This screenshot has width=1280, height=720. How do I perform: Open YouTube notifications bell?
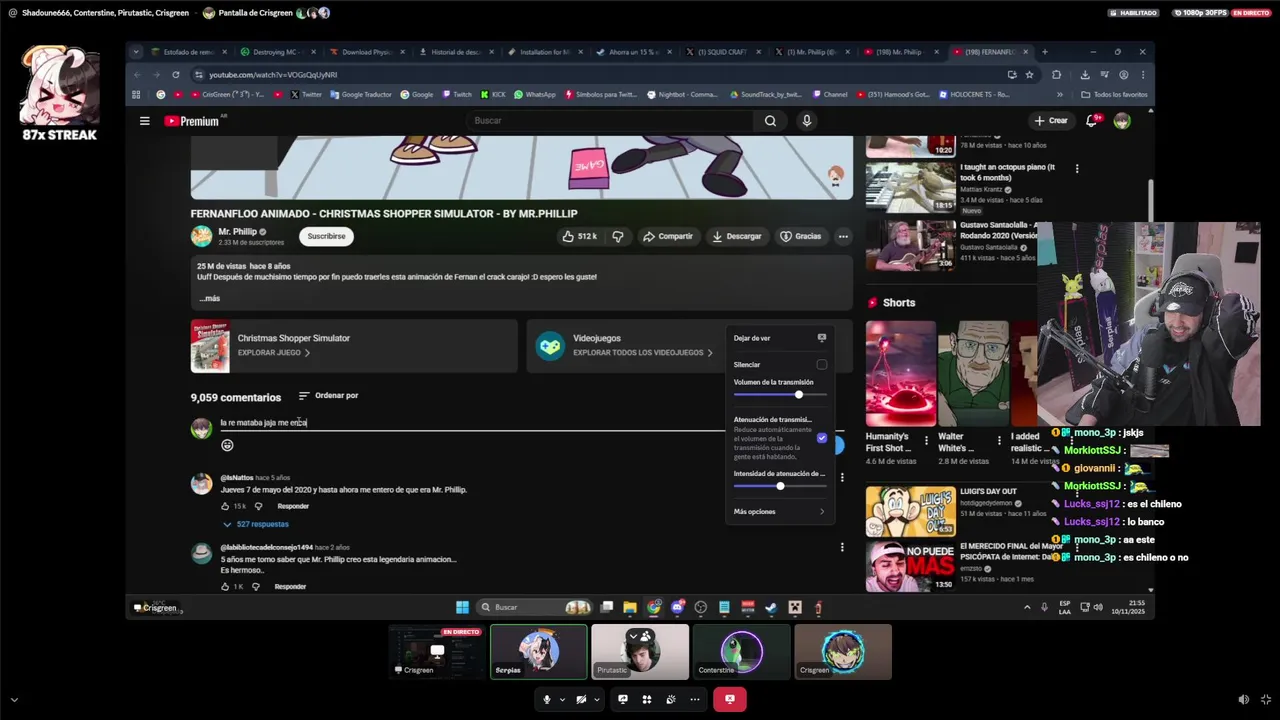tap(1092, 121)
